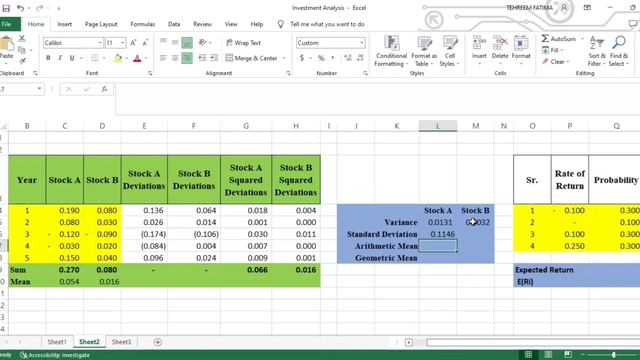Adjust the zoom slider handle
Viewport: 640px width, 360px height.
pos(613,355)
